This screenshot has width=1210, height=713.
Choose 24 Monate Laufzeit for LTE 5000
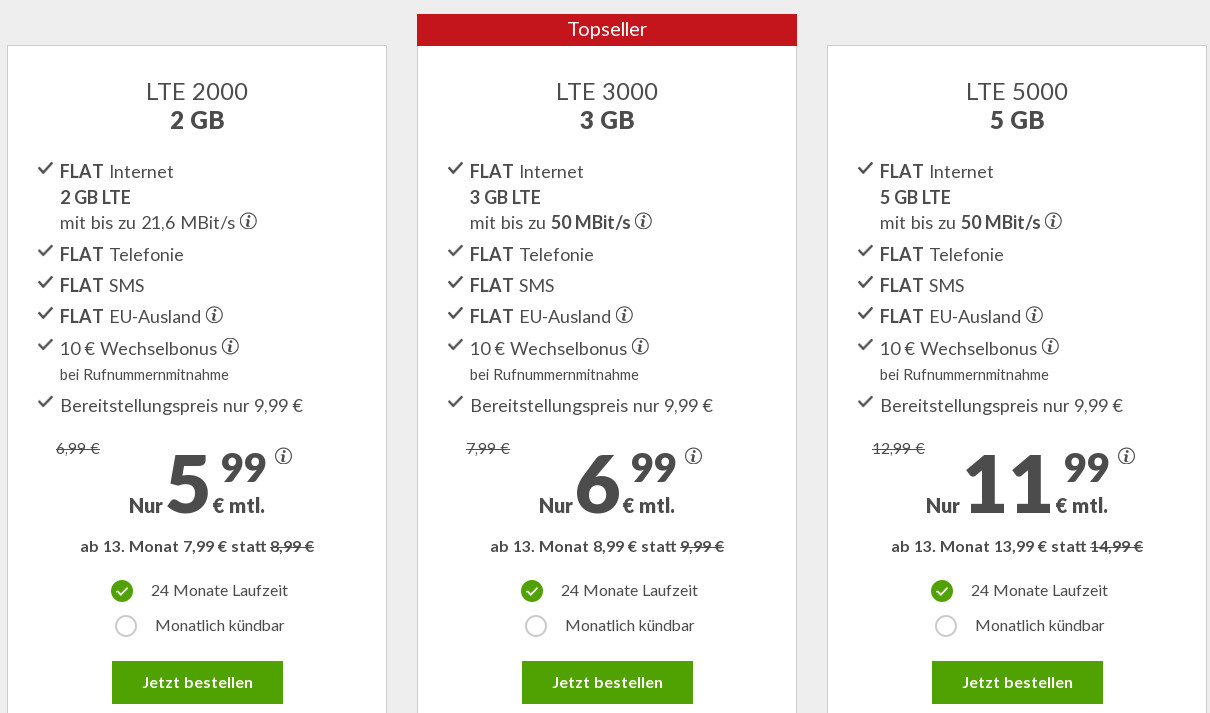pyautogui.click(x=942, y=591)
